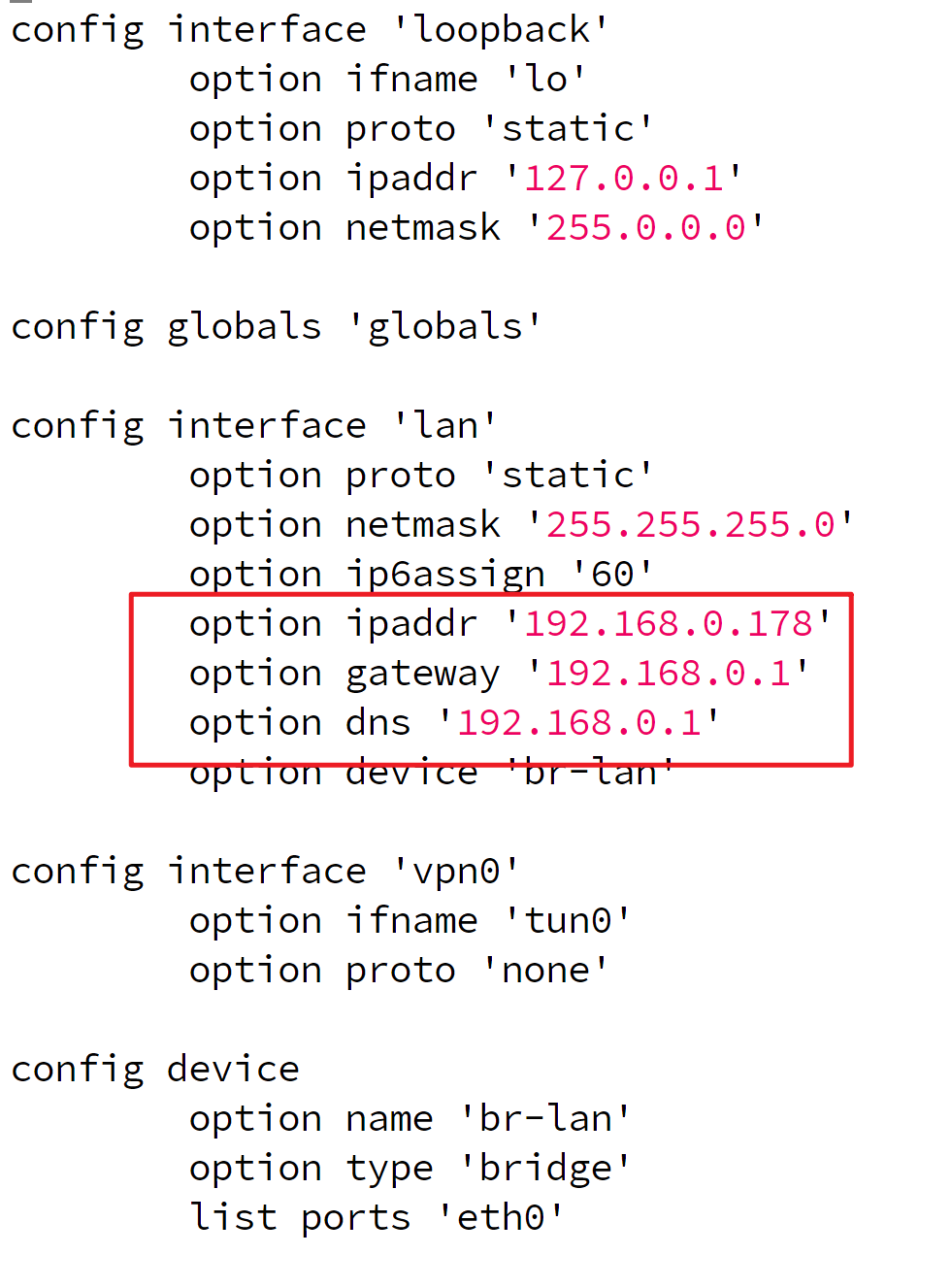Click the 192.168.0.178 ipaddr value
The image size is (951, 1288).
click(x=669, y=624)
